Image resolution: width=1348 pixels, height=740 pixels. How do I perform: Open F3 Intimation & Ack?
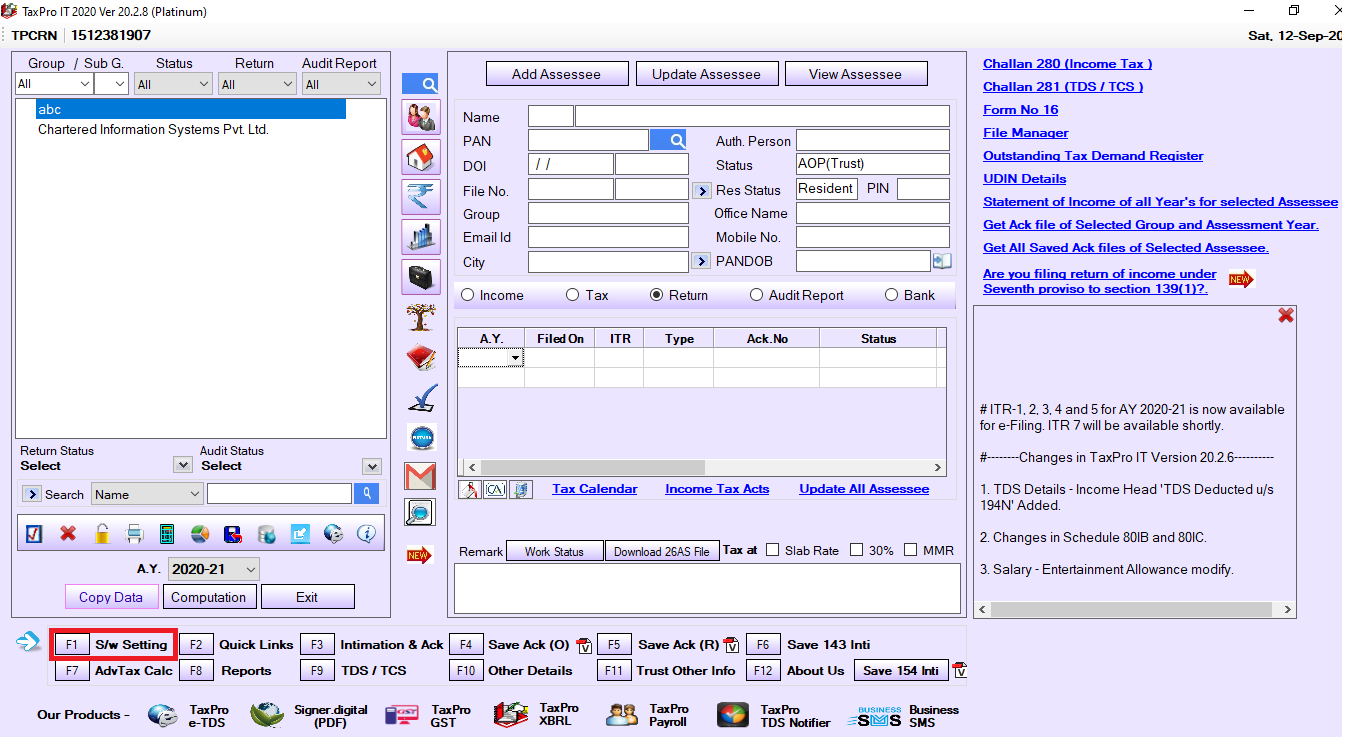(372, 645)
